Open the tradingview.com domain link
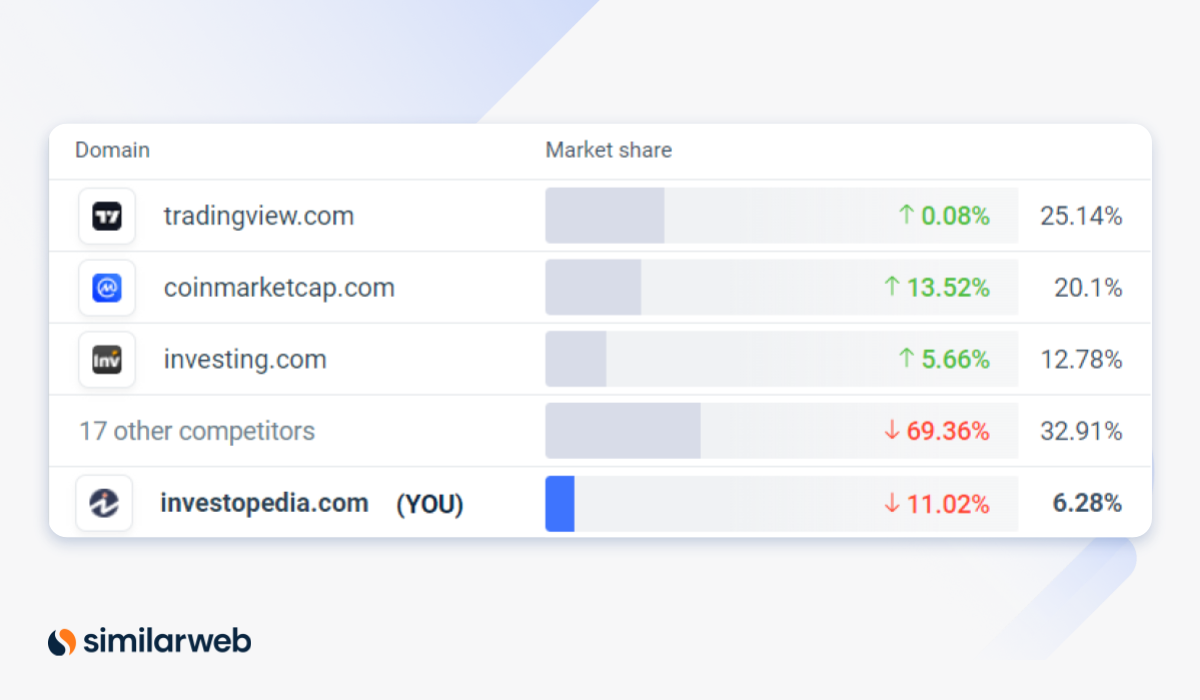This screenshot has width=1200, height=700. (x=258, y=216)
